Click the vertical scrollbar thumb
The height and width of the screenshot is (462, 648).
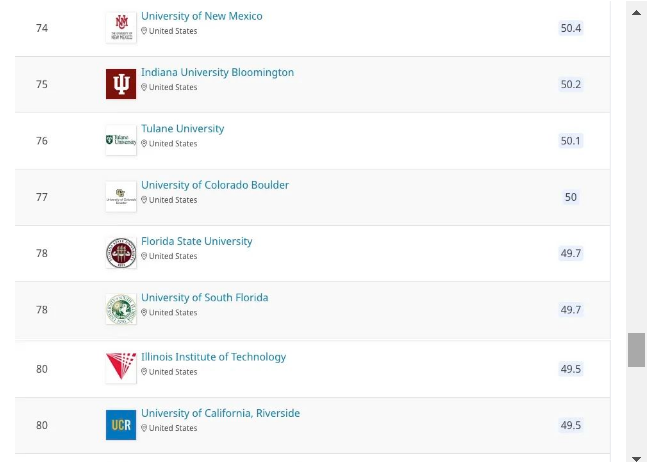coord(636,350)
